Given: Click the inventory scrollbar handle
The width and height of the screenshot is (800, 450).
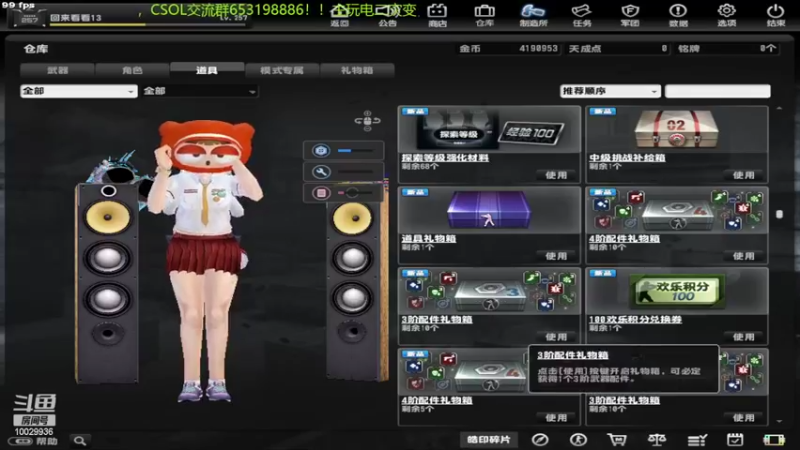Looking at the screenshot, I should coord(779,214).
